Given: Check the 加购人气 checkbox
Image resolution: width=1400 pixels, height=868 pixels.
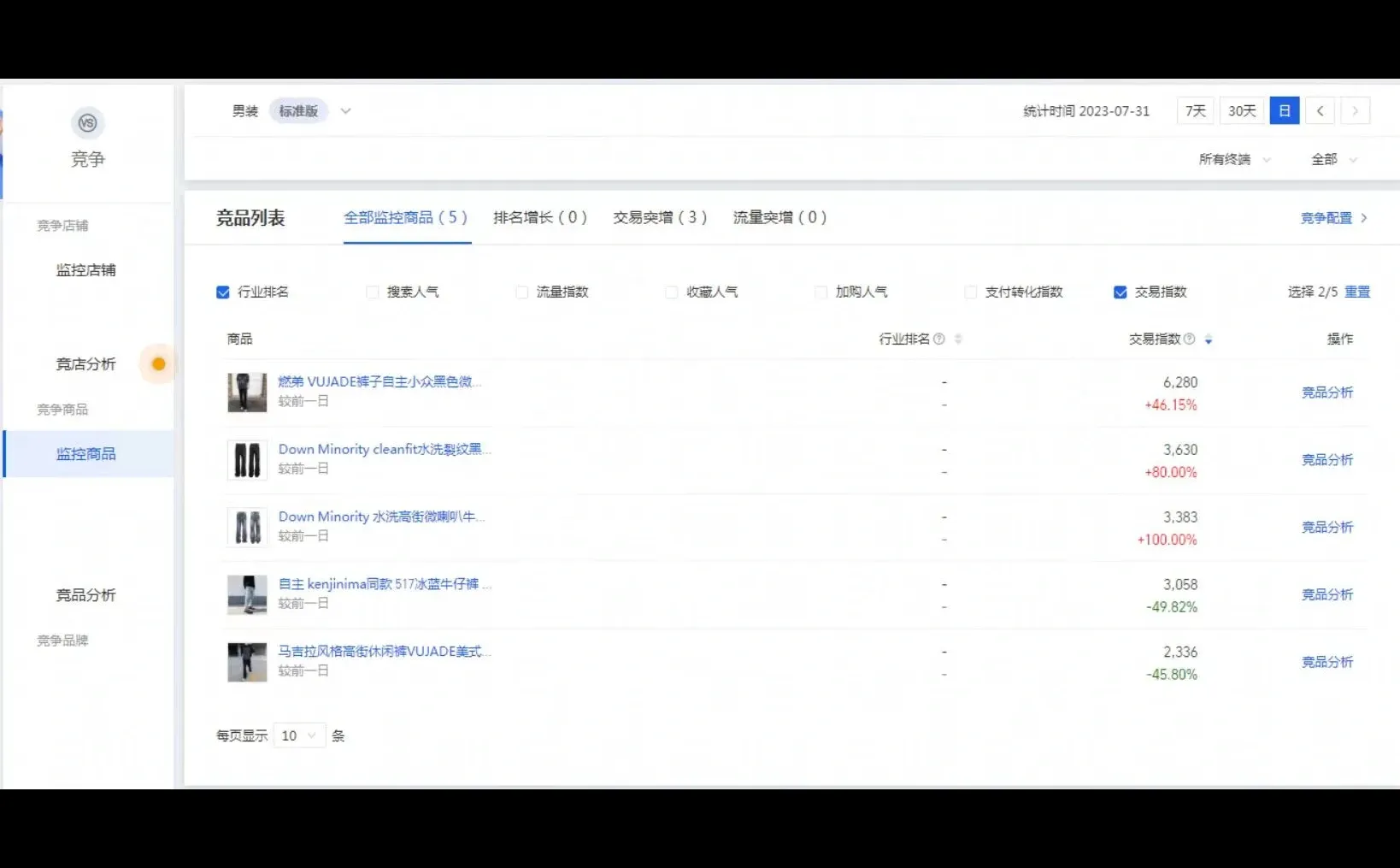Looking at the screenshot, I should (821, 292).
